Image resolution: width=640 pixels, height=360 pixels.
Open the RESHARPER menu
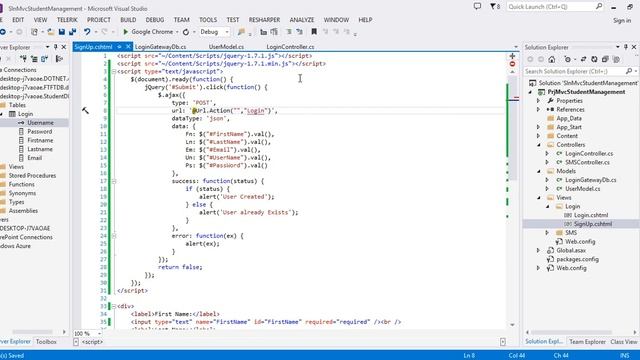[x=264, y=20]
